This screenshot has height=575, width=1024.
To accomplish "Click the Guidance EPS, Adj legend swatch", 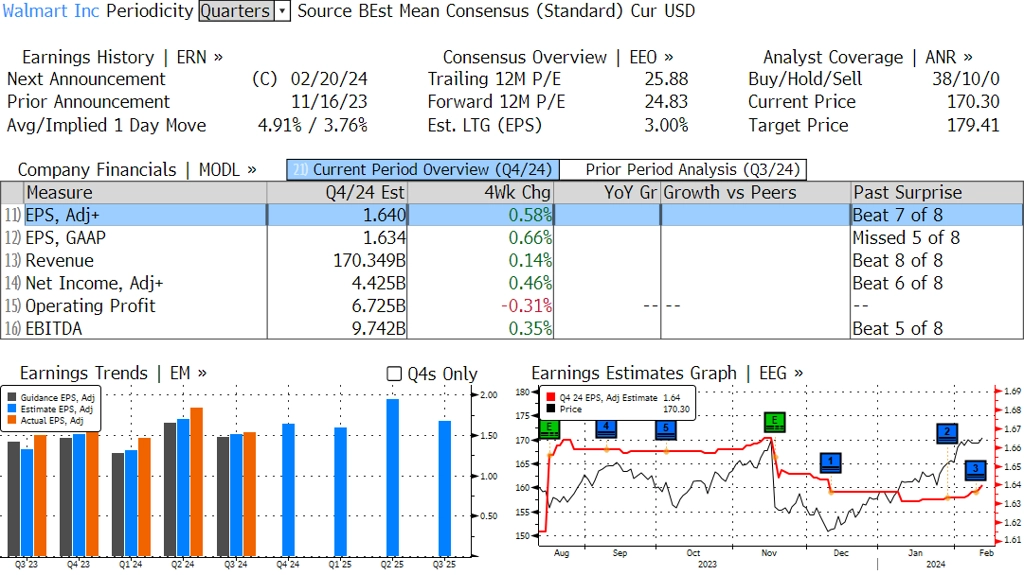I will [12, 397].
